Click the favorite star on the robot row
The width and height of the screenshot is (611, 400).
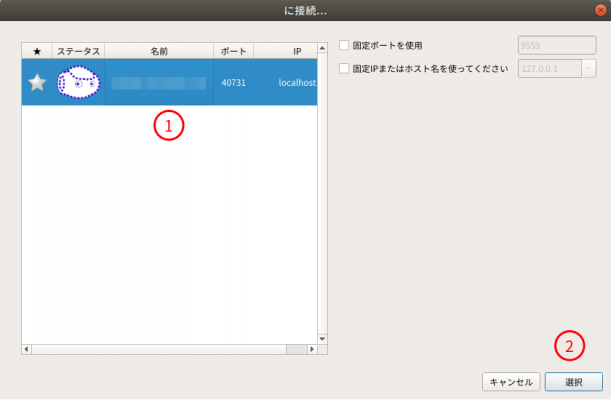(x=37, y=83)
